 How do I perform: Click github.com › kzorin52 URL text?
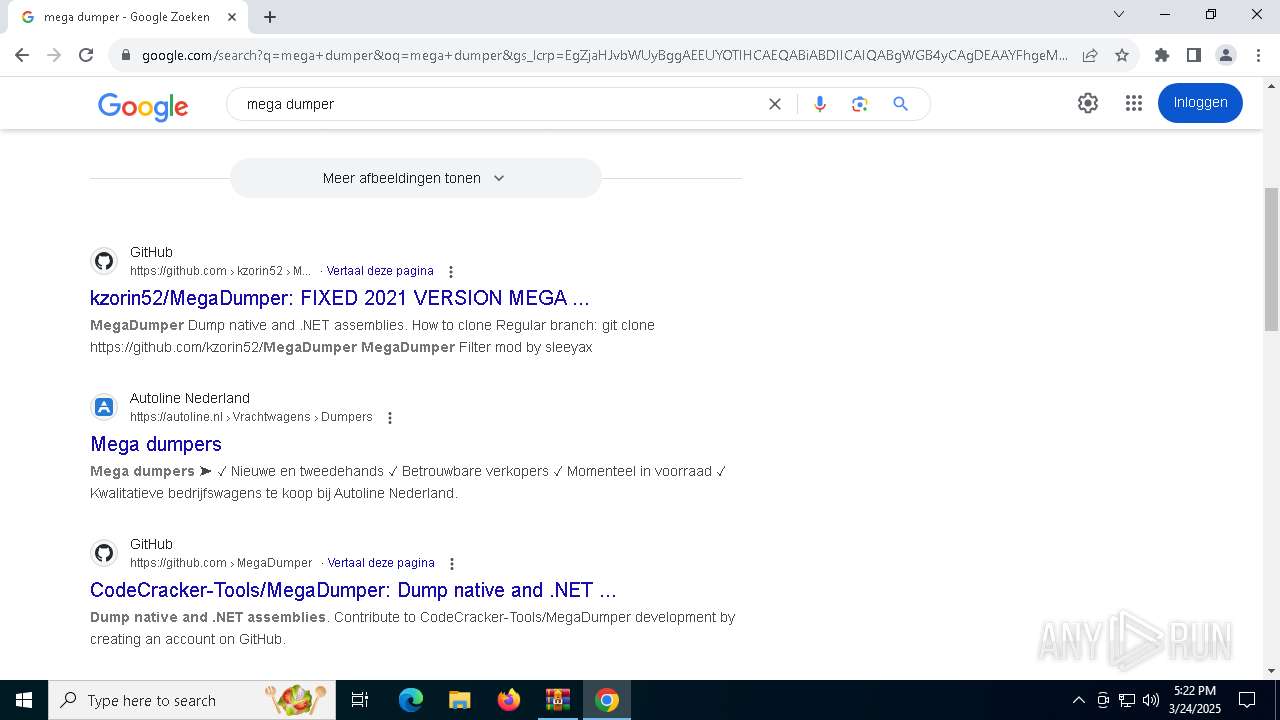pos(220,271)
